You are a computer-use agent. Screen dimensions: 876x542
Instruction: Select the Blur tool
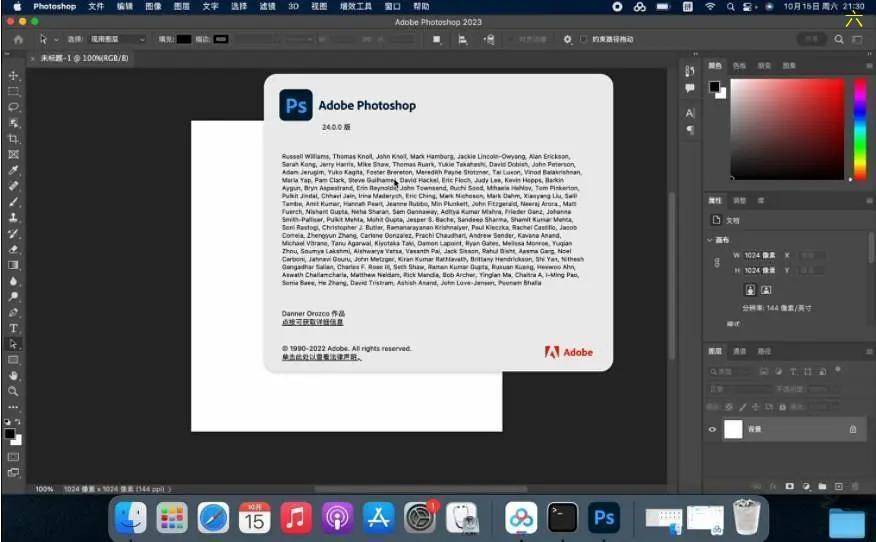13,281
